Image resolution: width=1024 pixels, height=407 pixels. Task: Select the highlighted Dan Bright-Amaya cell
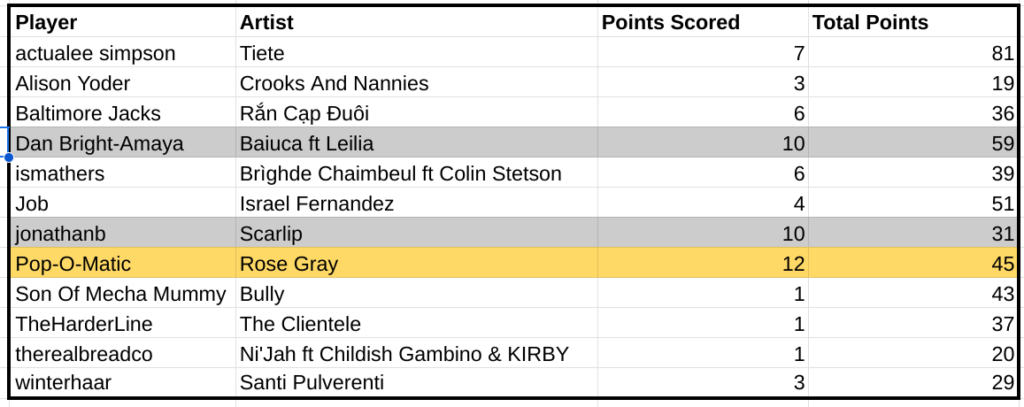(100, 143)
